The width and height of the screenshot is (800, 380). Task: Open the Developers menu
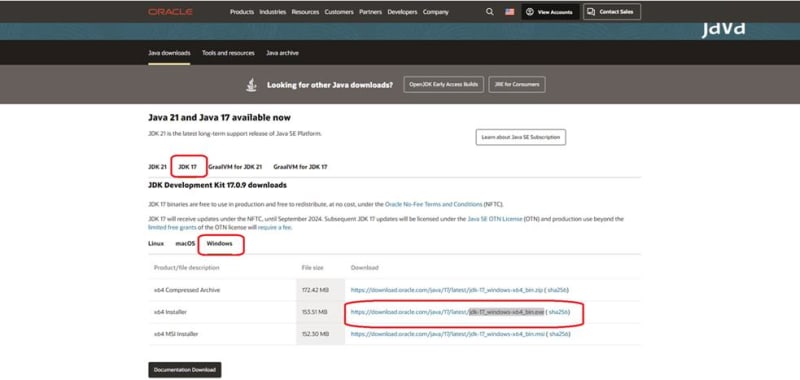402,12
